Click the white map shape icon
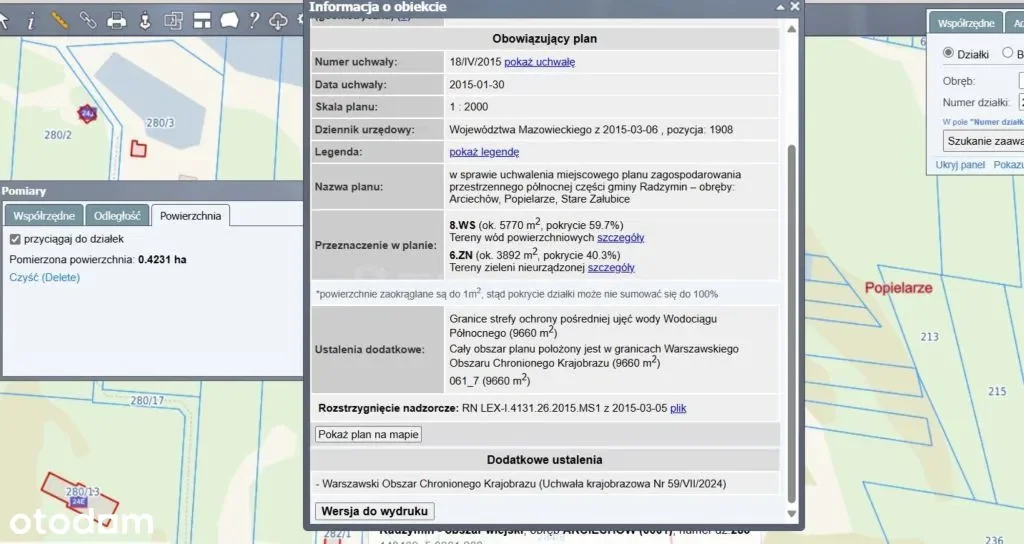1024x544 pixels. 229,20
